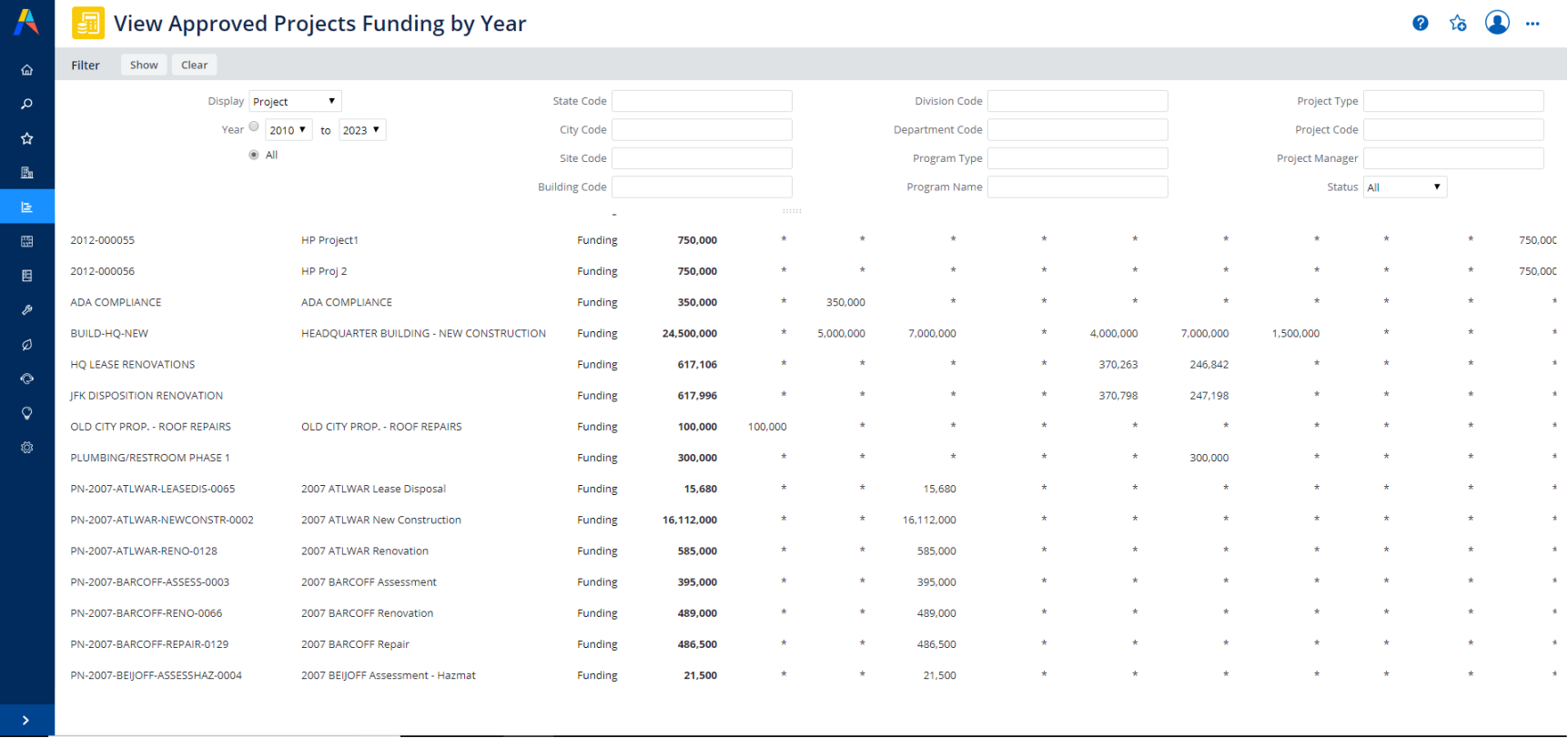Click the wrench maintenance sidebar icon
The width and height of the screenshot is (1568, 738).
click(x=27, y=310)
